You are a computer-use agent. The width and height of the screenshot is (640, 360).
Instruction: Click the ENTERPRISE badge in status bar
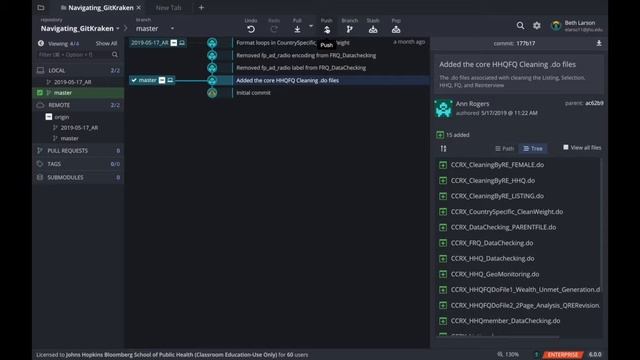pos(563,355)
